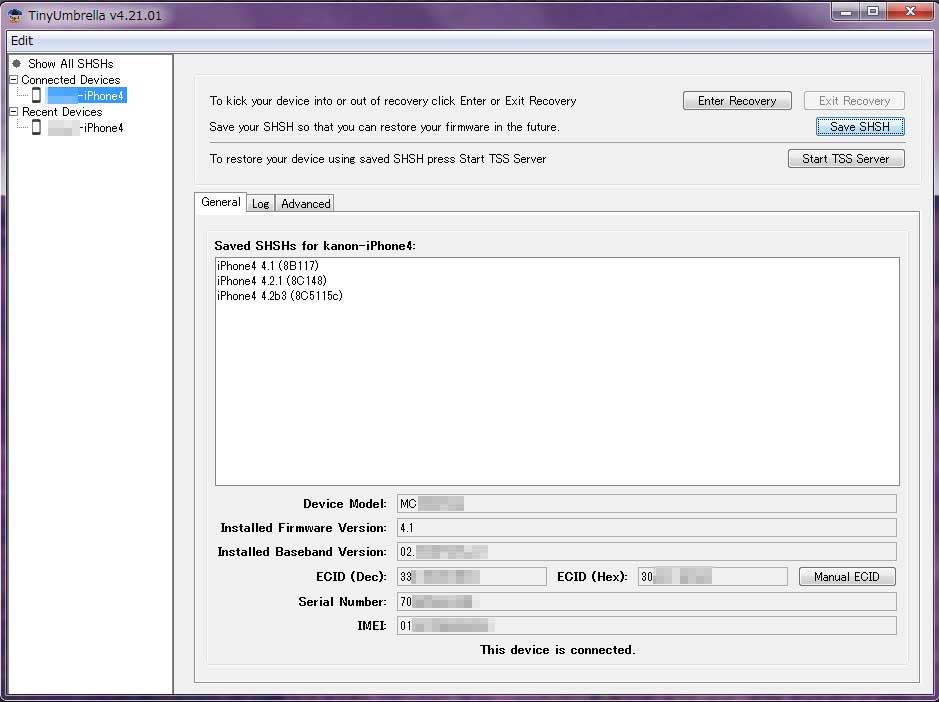Image resolution: width=939 pixels, height=702 pixels.
Task: Select the highlighted iPhone4 connected device
Action: pos(87,96)
